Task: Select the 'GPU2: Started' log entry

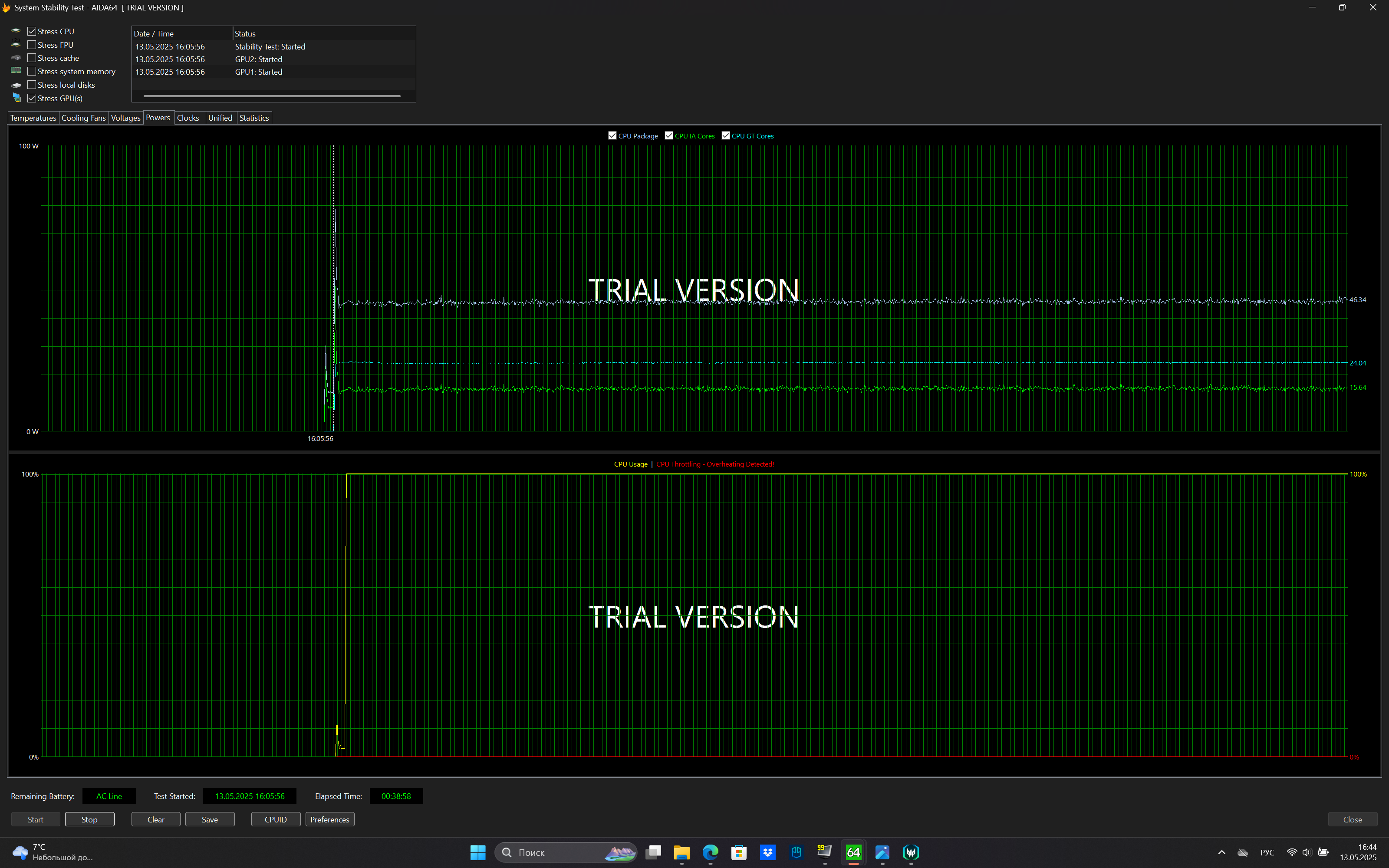Action: [x=273, y=59]
